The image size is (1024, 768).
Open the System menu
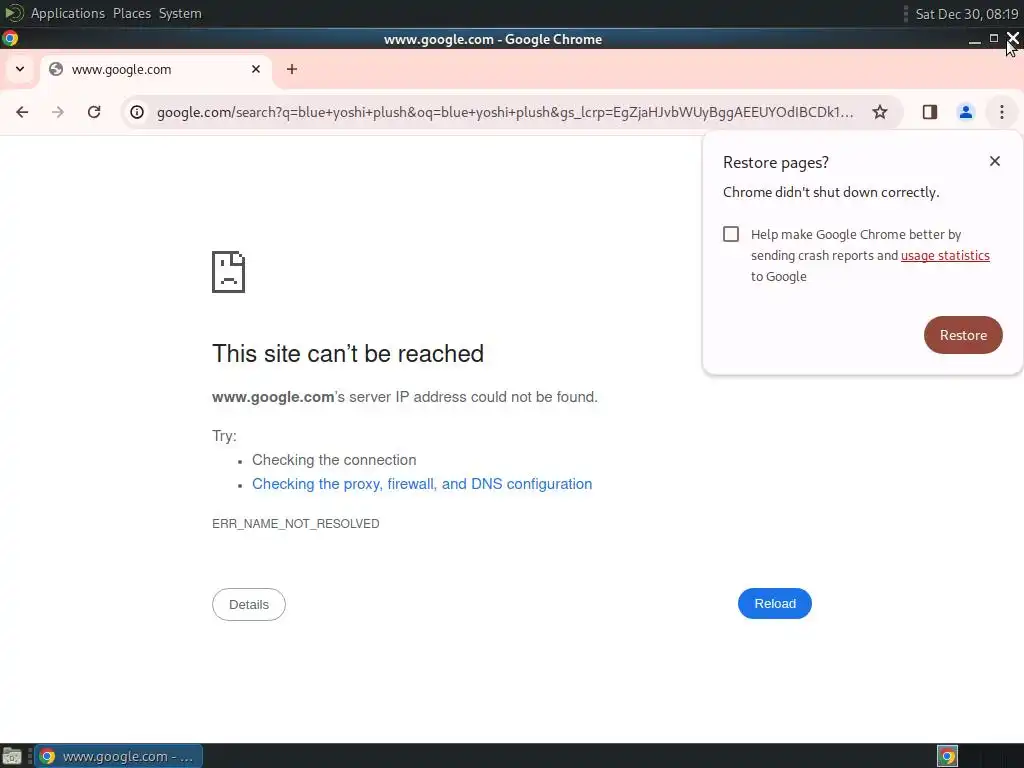tap(180, 13)
